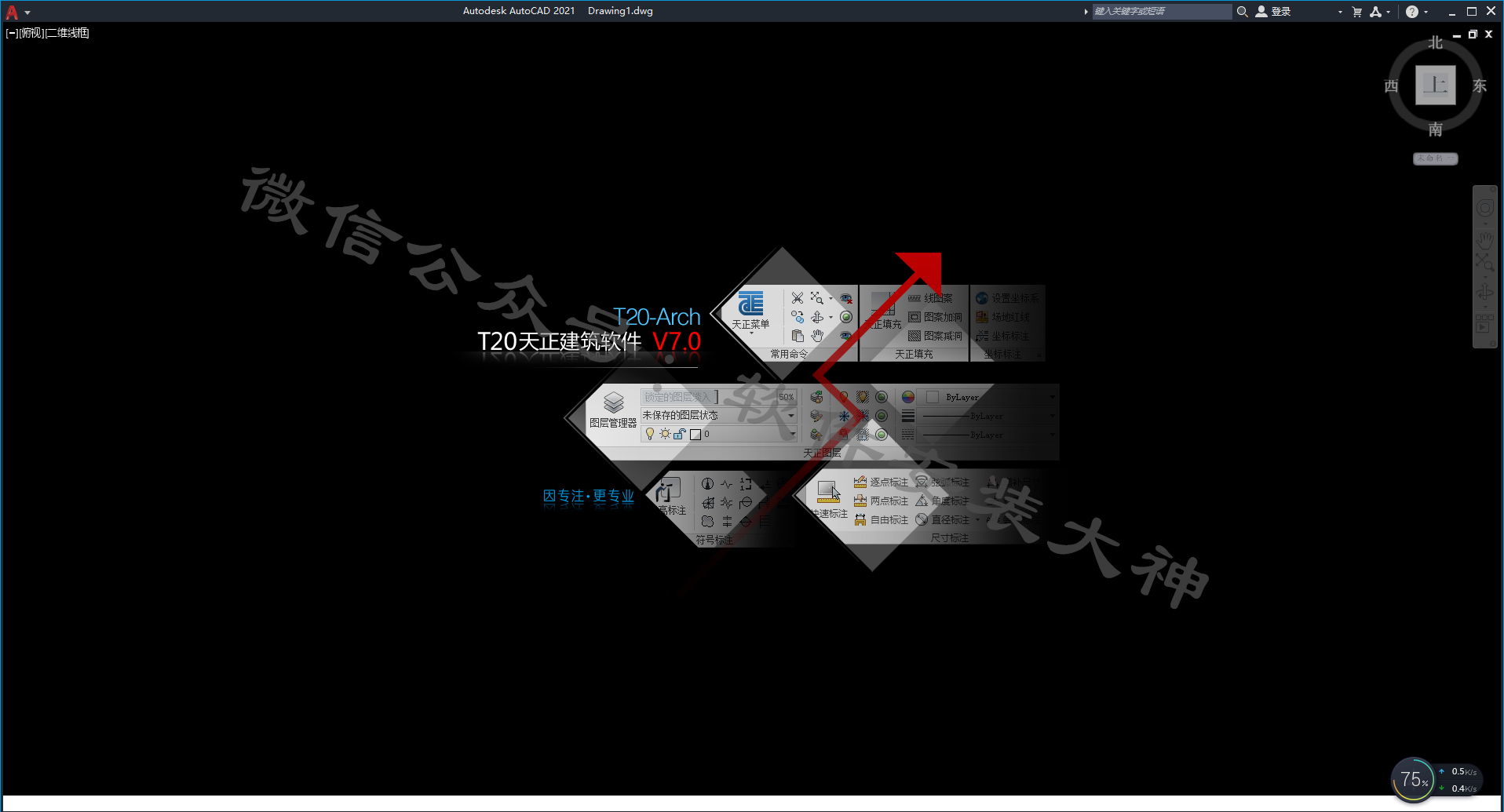Click the 登录 sign-in button
This screenshot has height=812, width=1504.
pos(1281,12)
